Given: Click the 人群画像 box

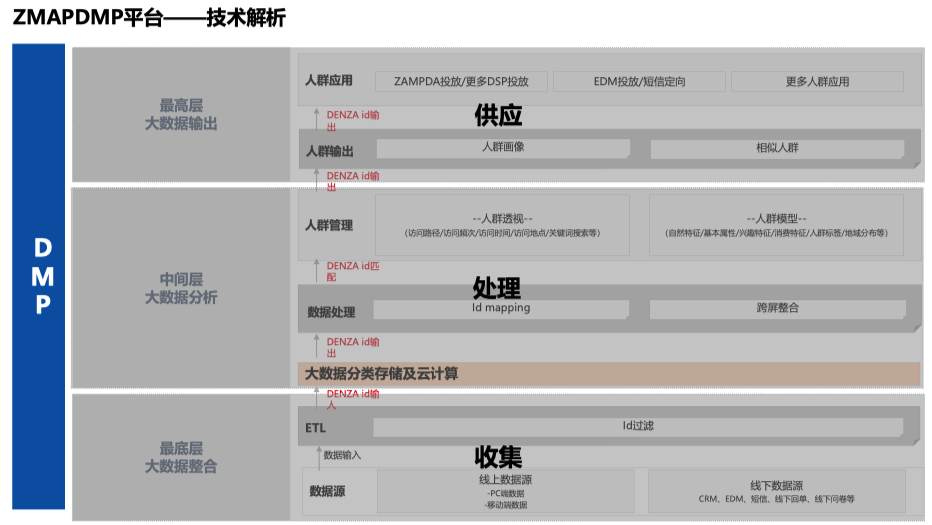Looking at the screenshot, I should [503, 148].
